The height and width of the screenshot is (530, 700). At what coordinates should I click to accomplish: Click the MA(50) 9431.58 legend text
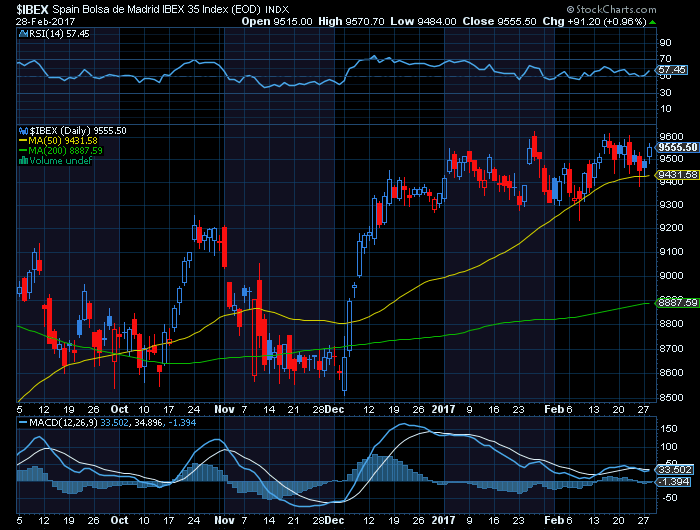[x=63, y=141]
